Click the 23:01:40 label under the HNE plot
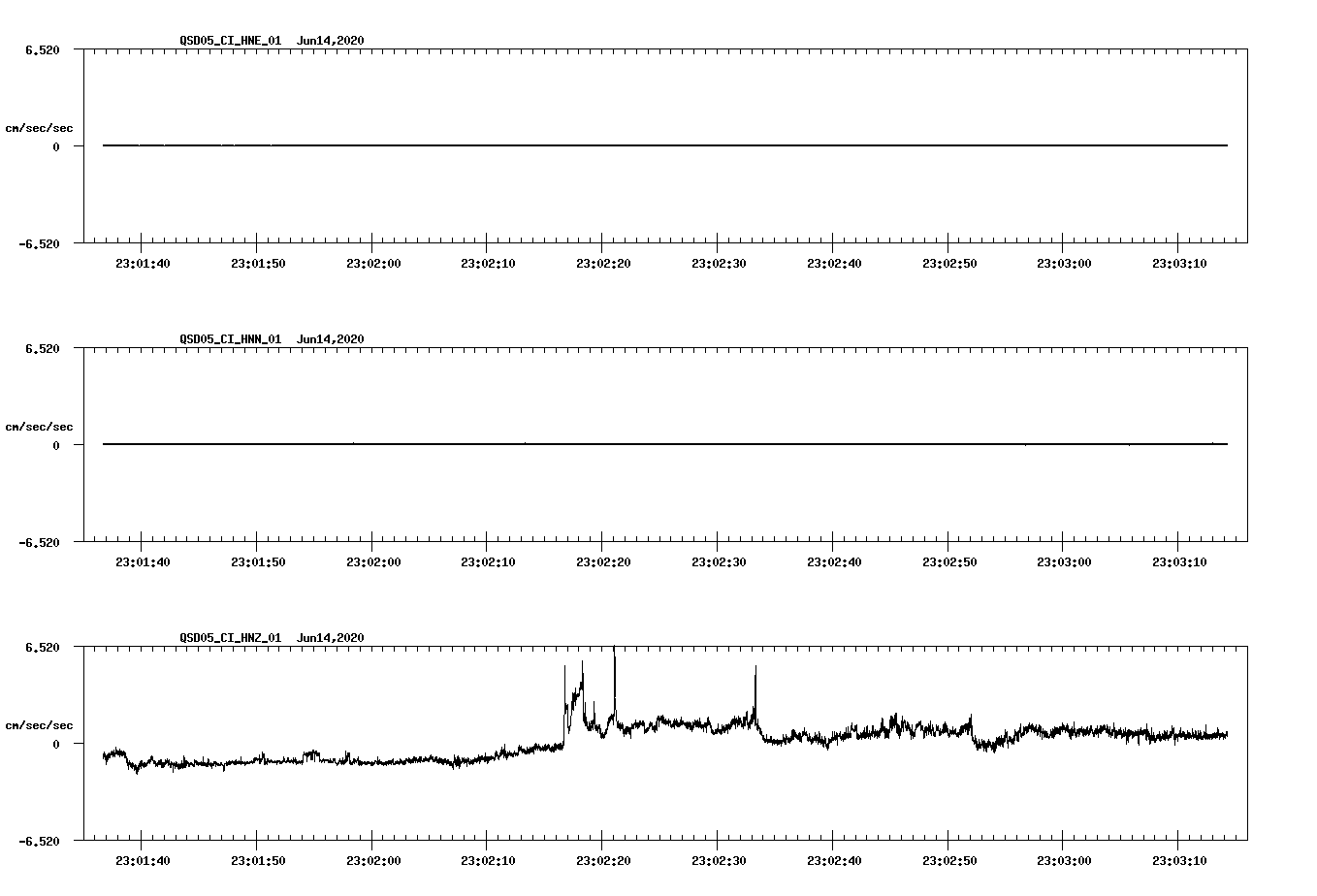This screenshot has width=1317, height=896. [x=143, y=264]
